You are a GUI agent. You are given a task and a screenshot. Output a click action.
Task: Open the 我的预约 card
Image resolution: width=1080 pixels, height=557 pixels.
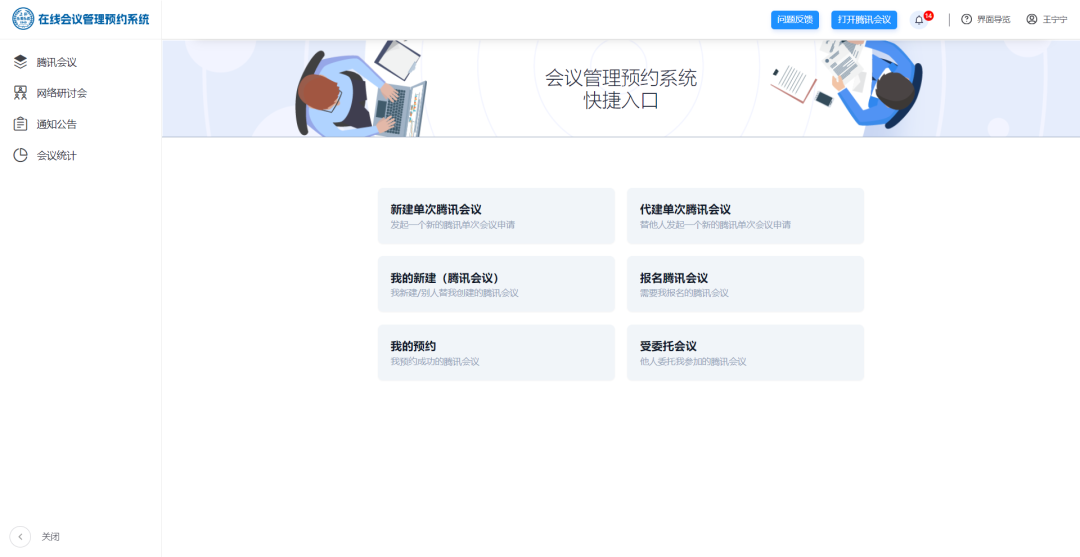click(x=496, y=353)
